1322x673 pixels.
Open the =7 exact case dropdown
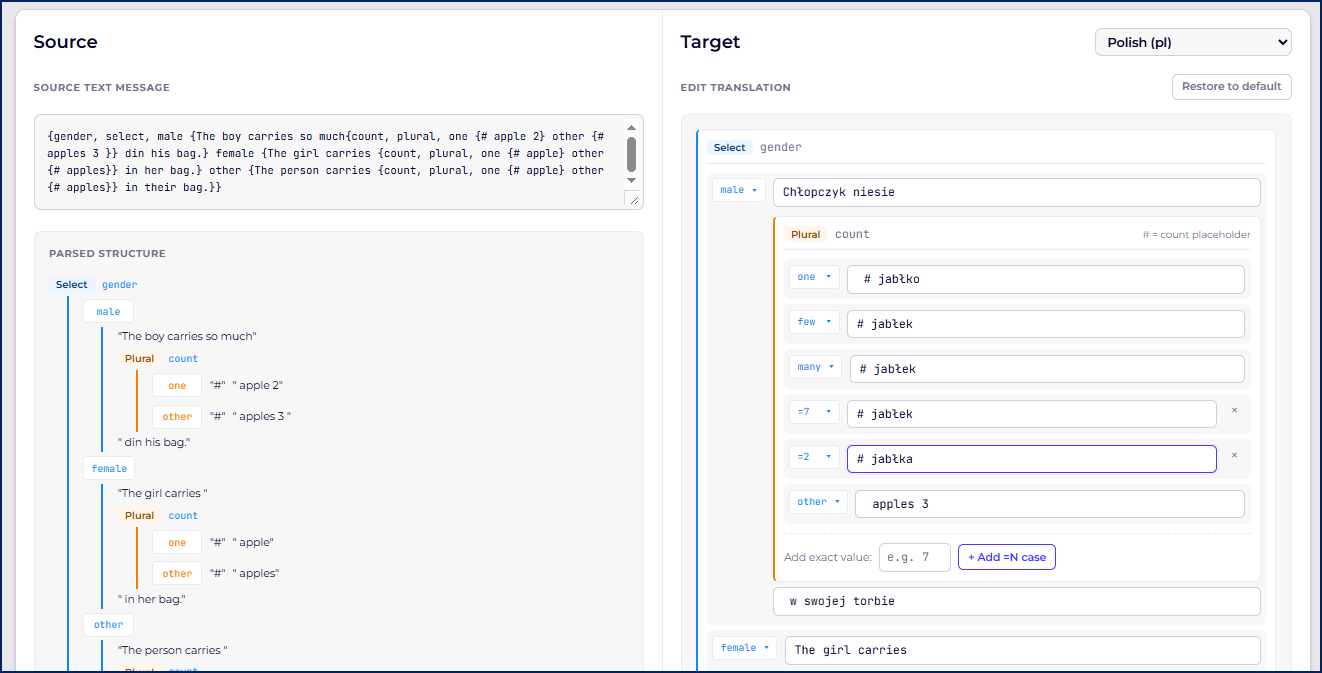813,412
